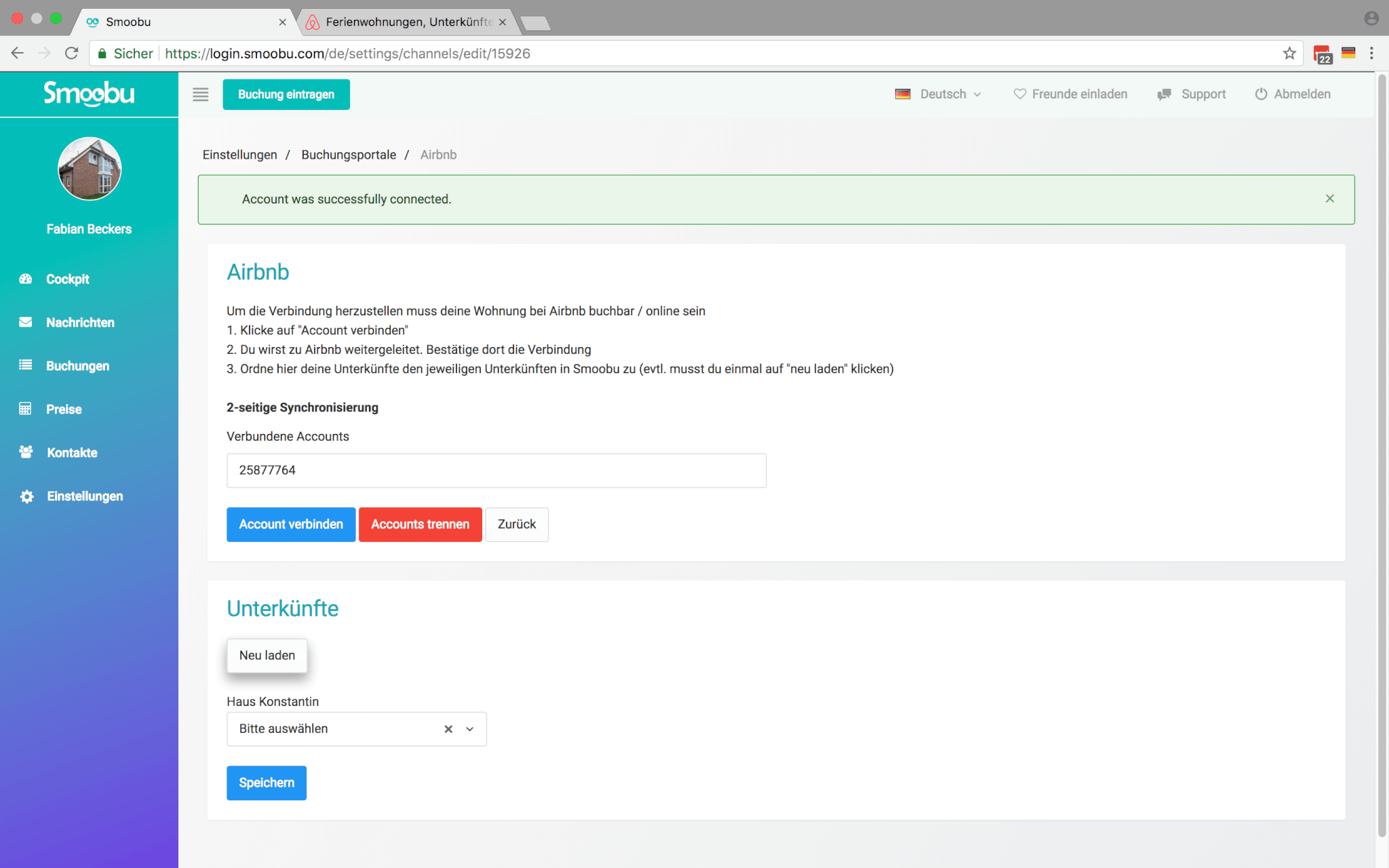Click the Accounts trennen red button
Viewport: 1389px width, 868px height.
tap(420, 524)
